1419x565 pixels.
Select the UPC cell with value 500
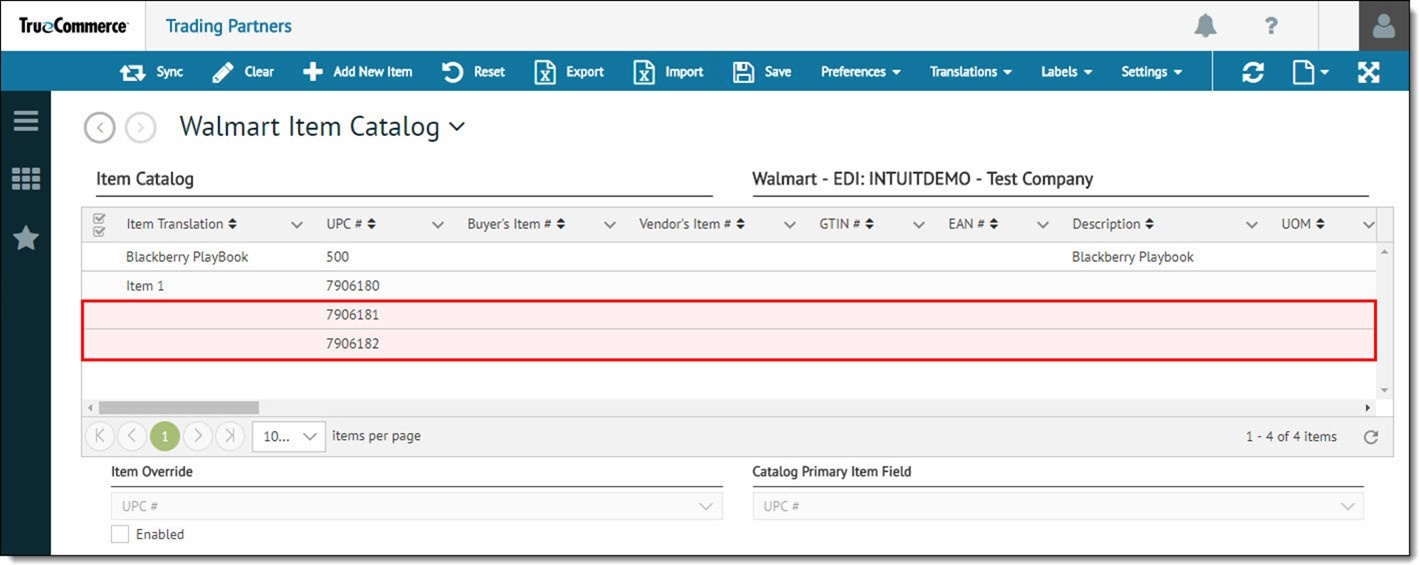(338, 257)
